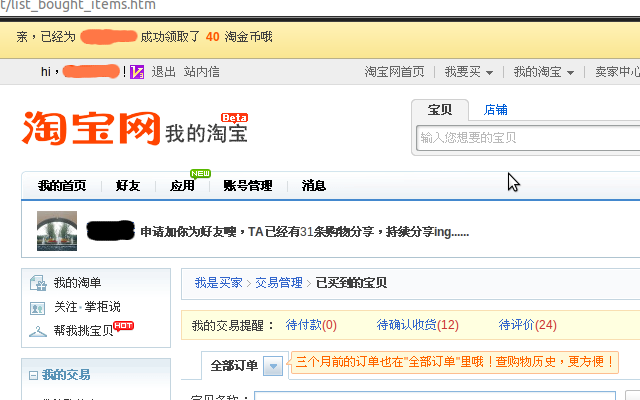Open the 站内信 messages link

coord(202,72)
